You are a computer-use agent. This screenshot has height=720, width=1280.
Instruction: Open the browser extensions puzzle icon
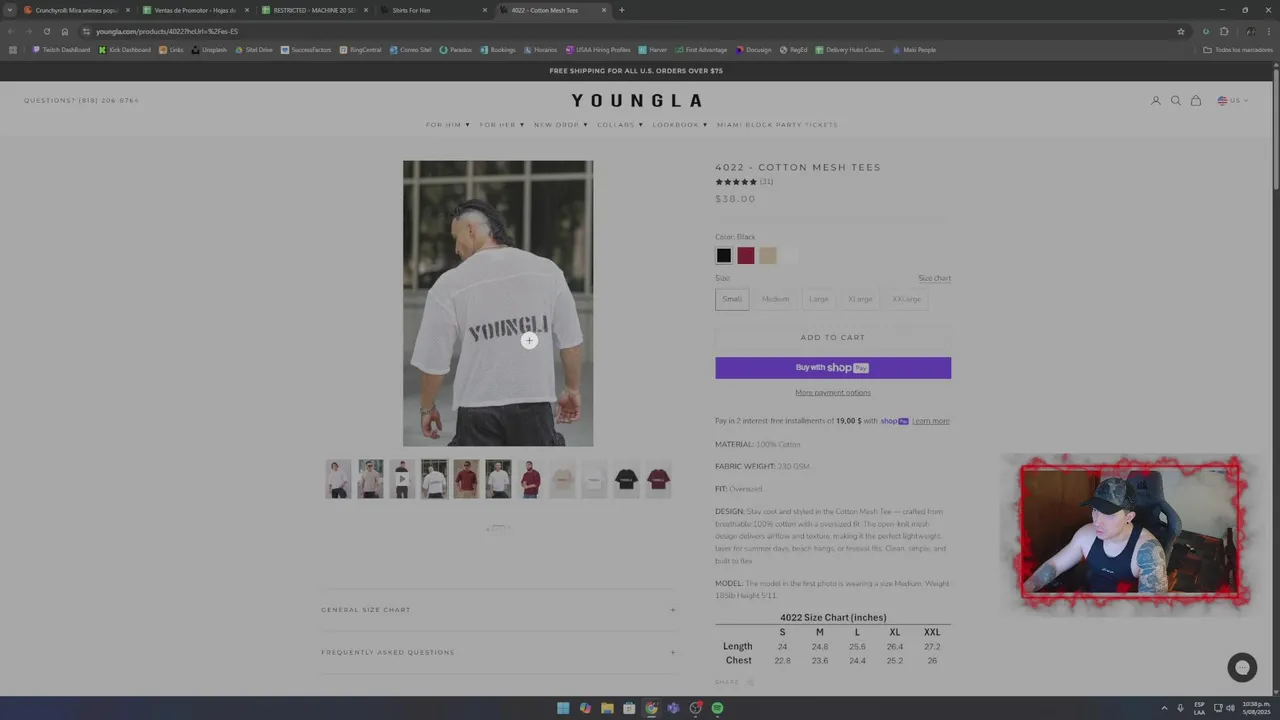pos(1224,31)
